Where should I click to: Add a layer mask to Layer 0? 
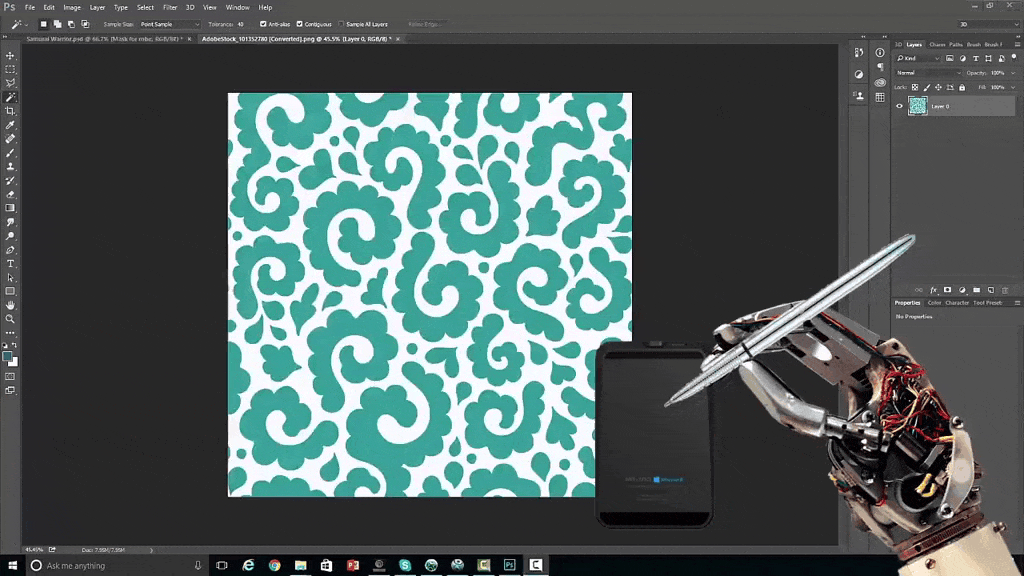pyautogui.click(x=946, y=290)
